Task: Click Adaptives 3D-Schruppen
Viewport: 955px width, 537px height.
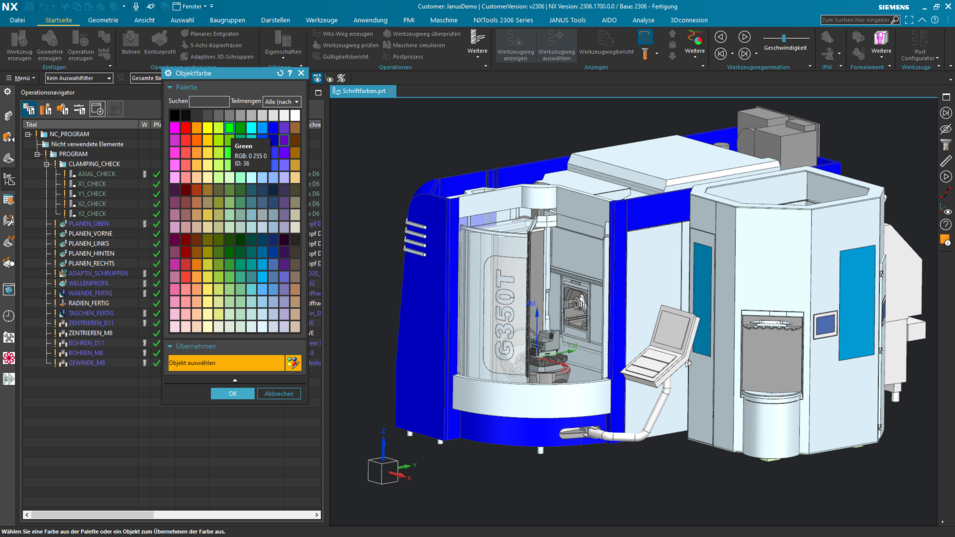Action: [x=217, y=57]
